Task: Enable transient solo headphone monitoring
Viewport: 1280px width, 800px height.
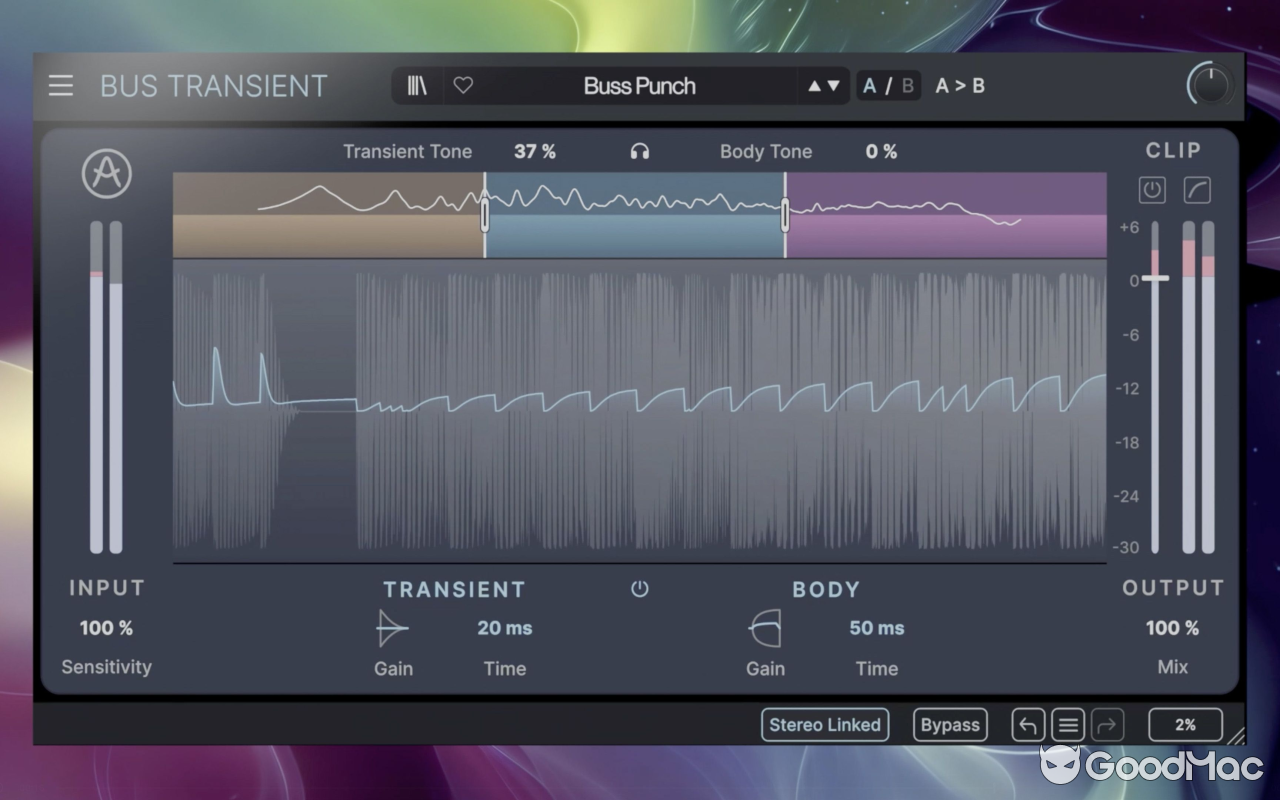Action: click(639, 151)
